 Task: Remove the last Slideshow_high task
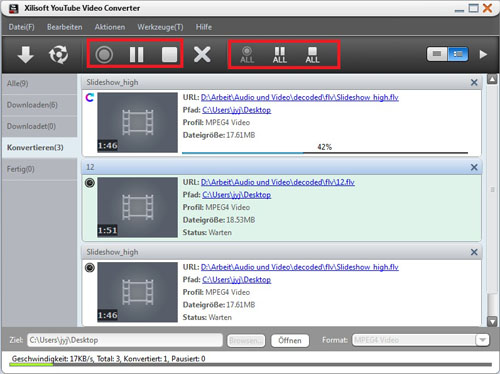point(474,252)
